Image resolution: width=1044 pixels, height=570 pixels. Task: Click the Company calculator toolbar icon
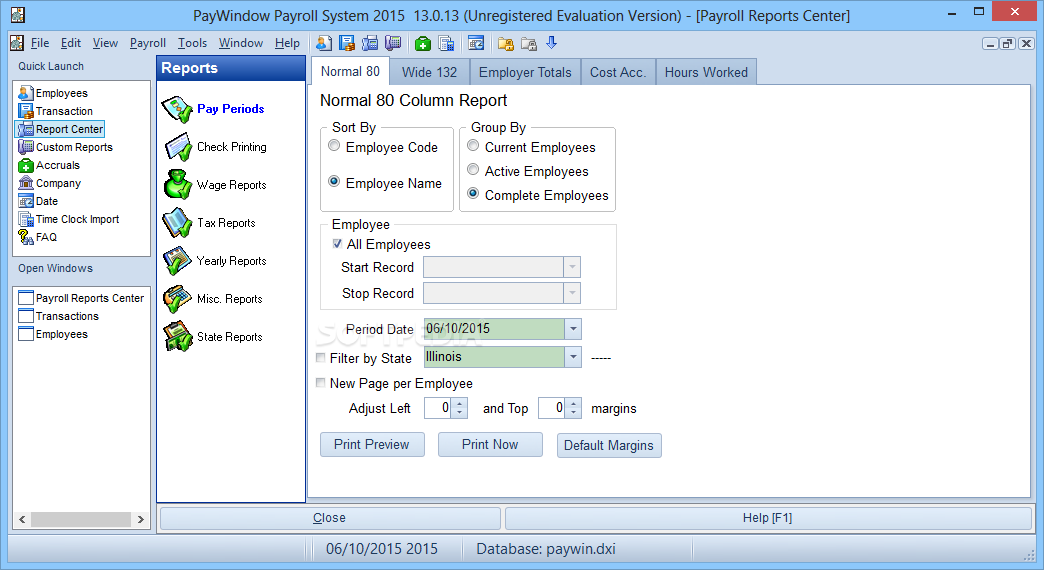[446, 43]
